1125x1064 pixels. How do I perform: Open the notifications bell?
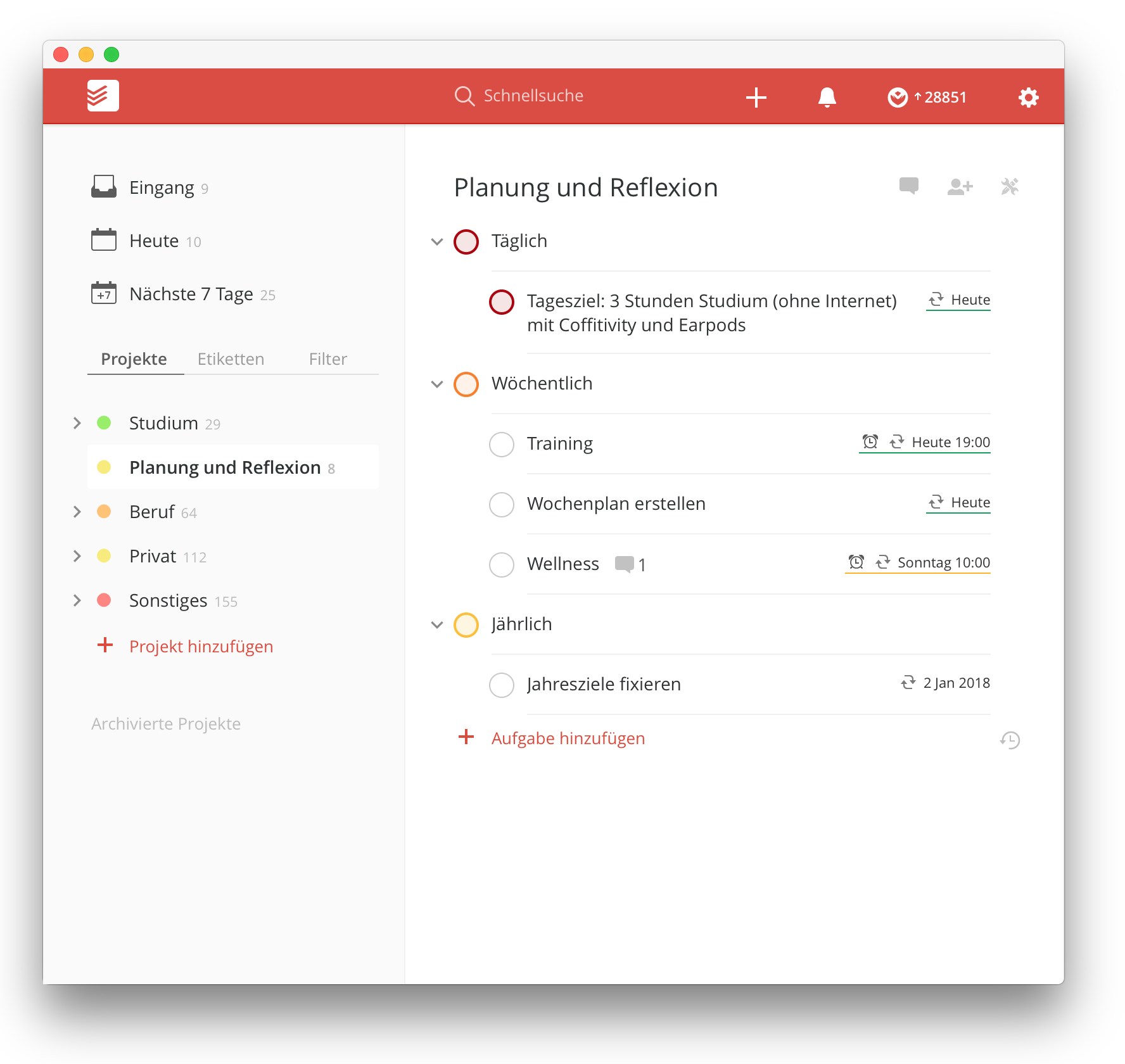pyautogui.click(x=827, y=98)
